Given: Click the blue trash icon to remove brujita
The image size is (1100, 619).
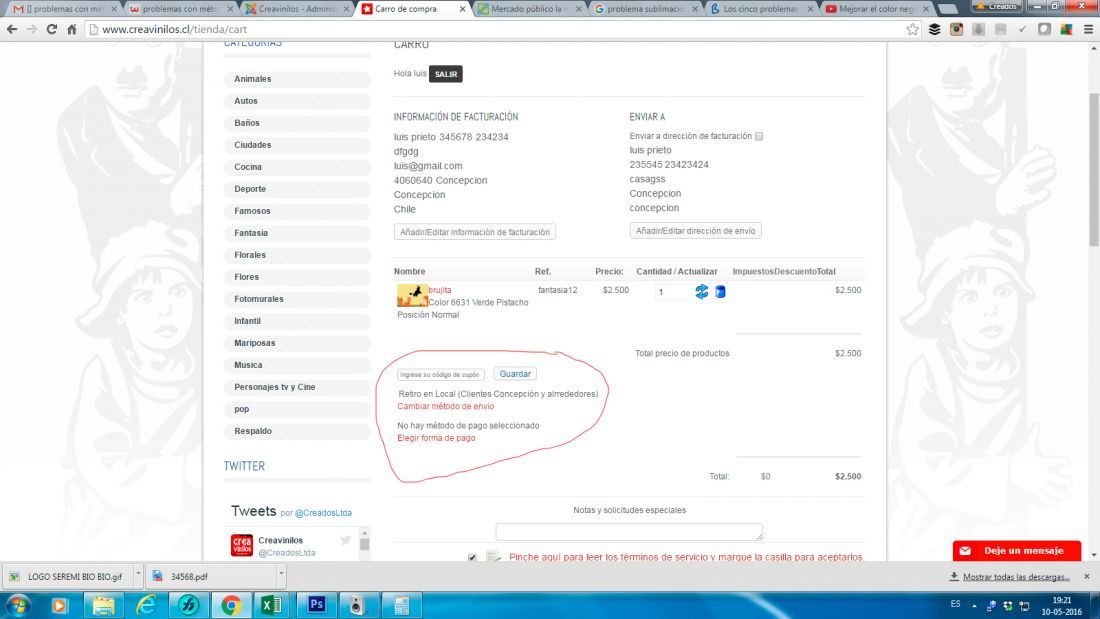Looking at the screenshot, I should coord(720,291).
